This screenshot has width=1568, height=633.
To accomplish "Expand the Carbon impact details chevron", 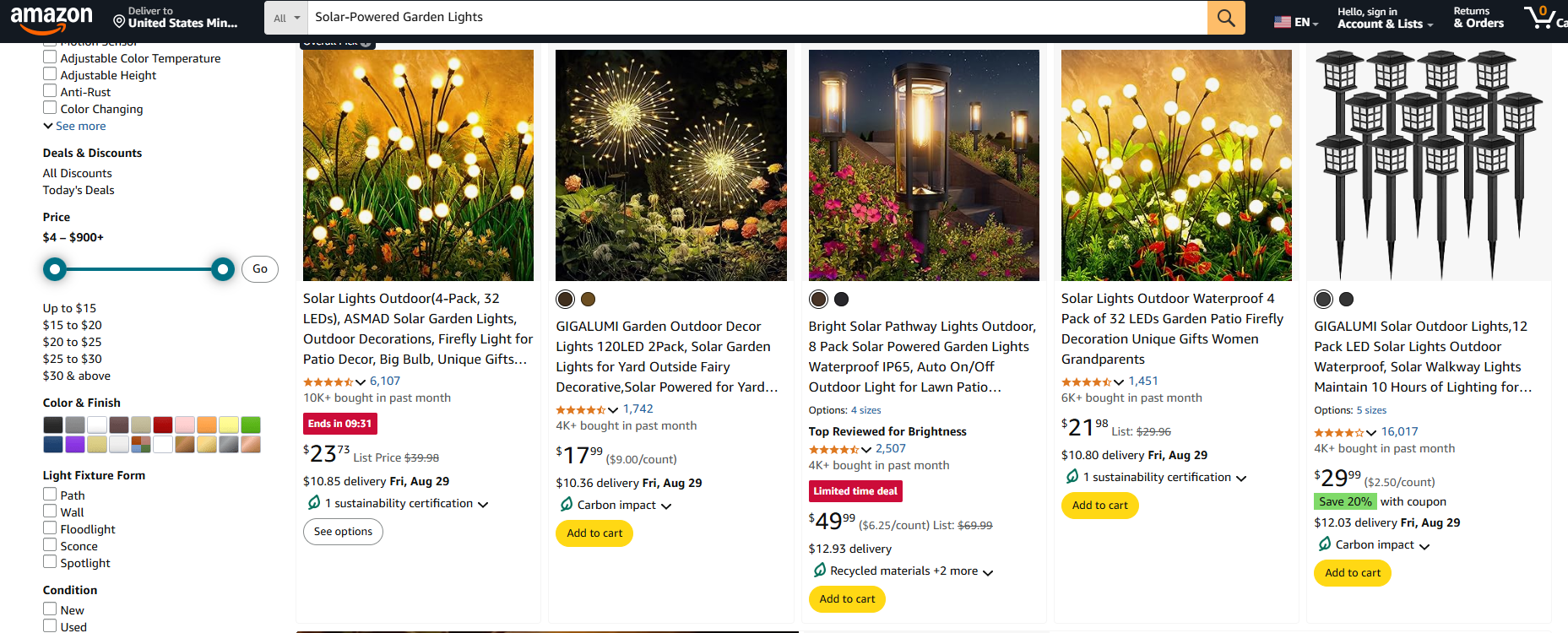I will (x=667, y=506).
